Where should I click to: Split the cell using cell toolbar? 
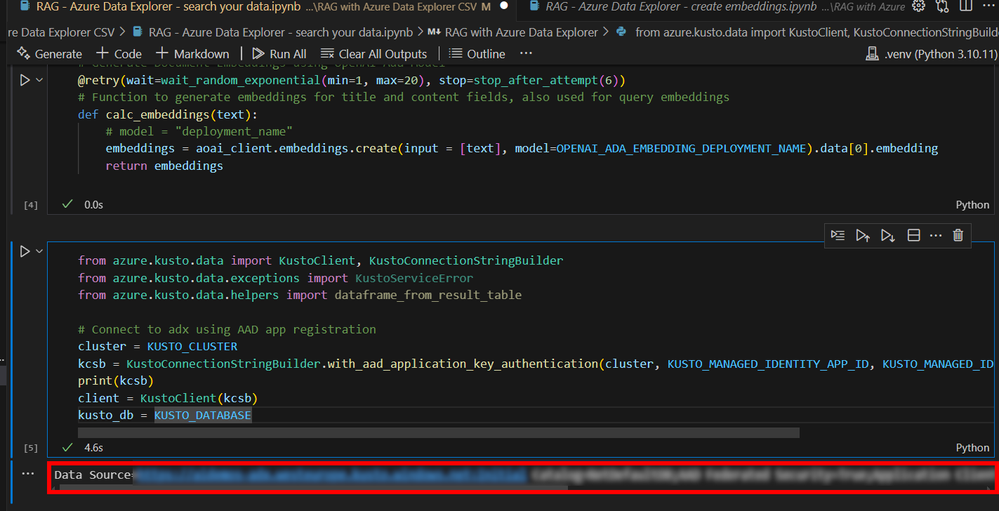[913, 235]
